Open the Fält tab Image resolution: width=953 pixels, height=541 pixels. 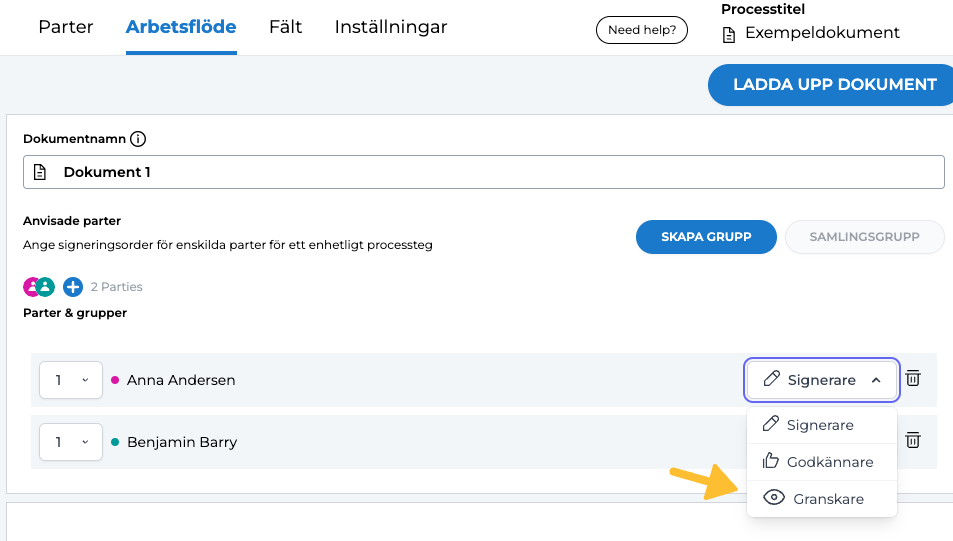point(285,27)
